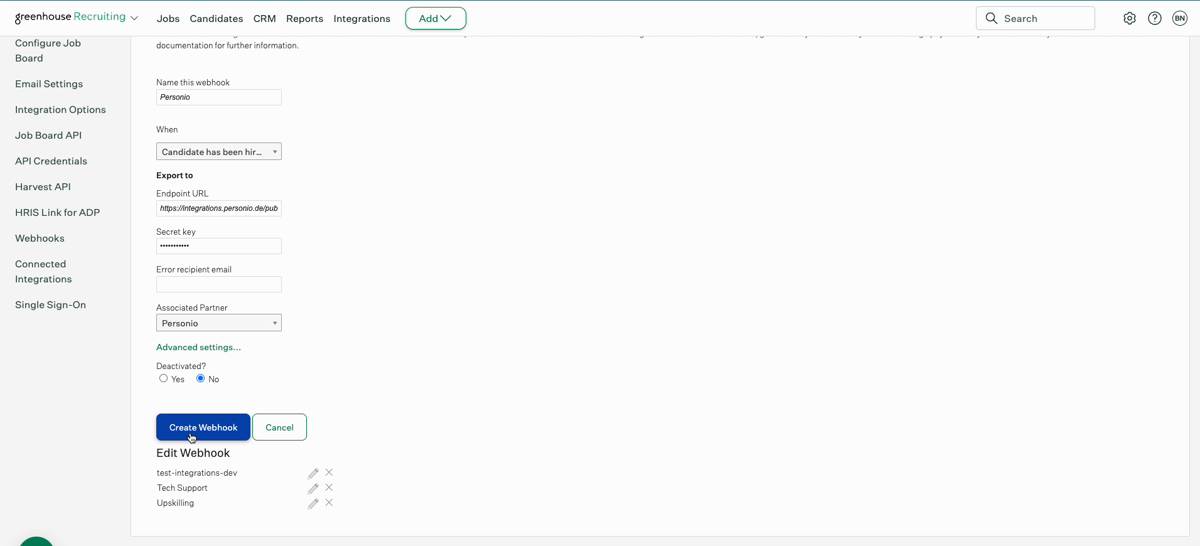Click the Create Webhook button
The image size is (1200, 546).
coord(203,427)
